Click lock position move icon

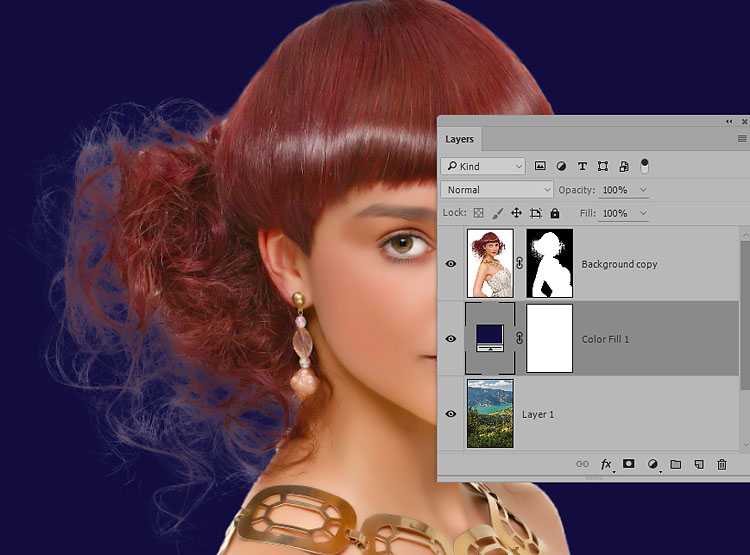coord(517,213)
